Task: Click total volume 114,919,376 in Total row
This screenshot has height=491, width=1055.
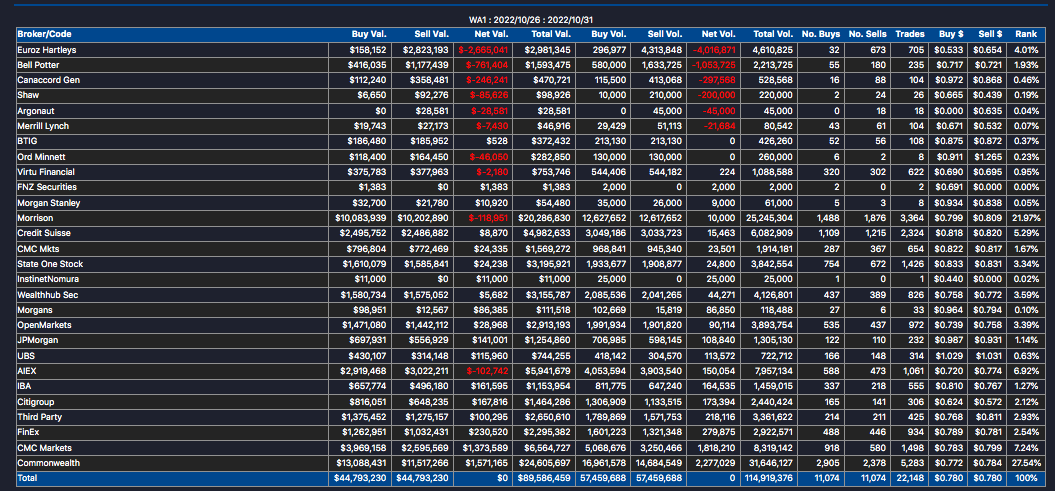Action: [768, 478]
